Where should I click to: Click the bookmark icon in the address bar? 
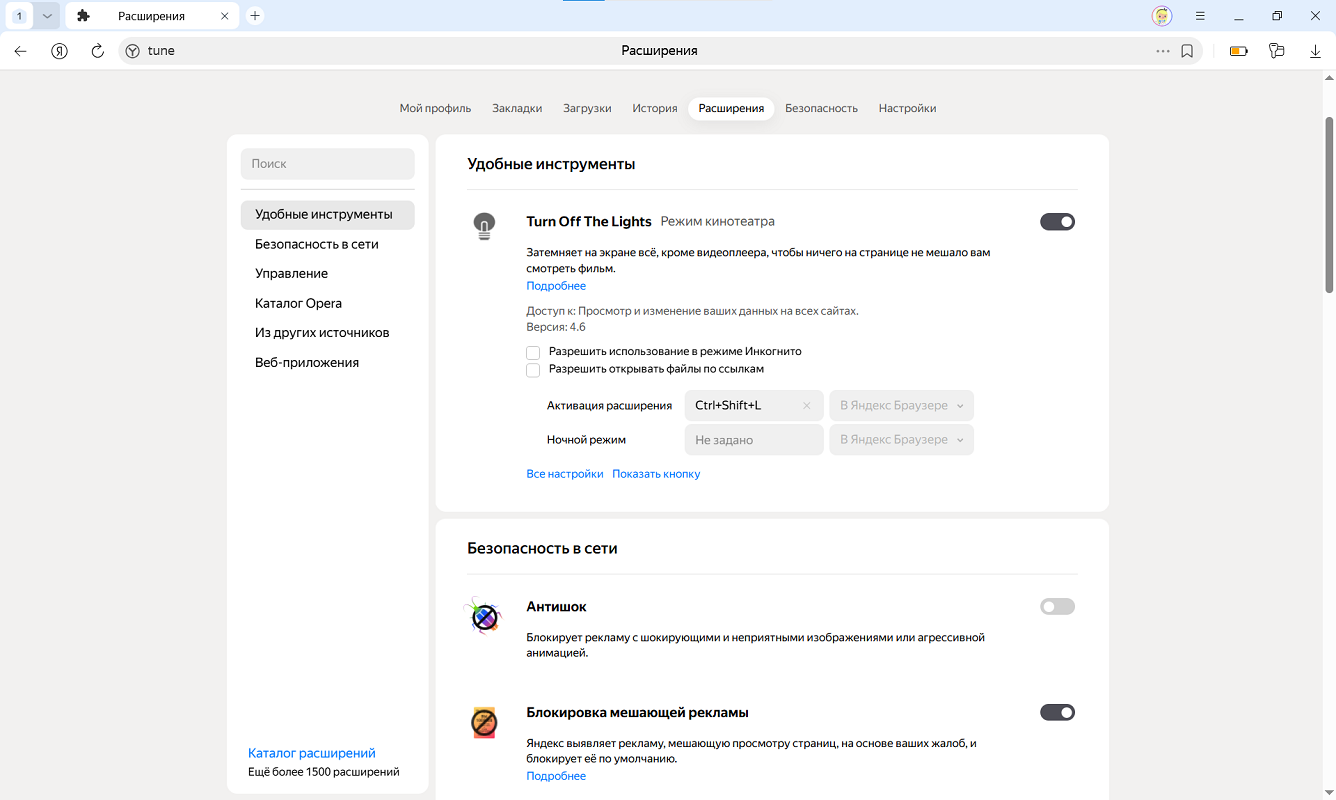(1187, 51)
